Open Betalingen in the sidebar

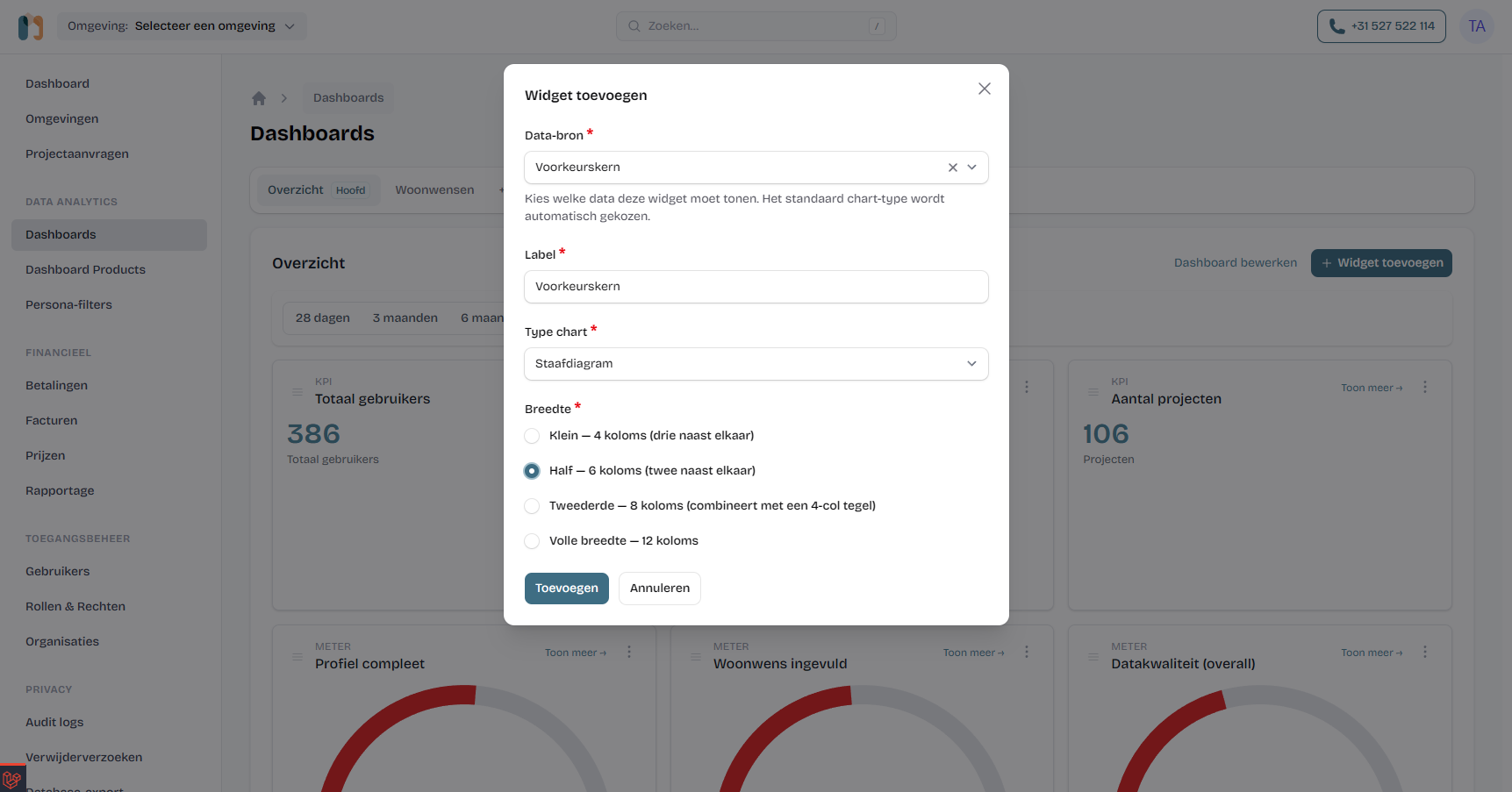click(57, 386)
